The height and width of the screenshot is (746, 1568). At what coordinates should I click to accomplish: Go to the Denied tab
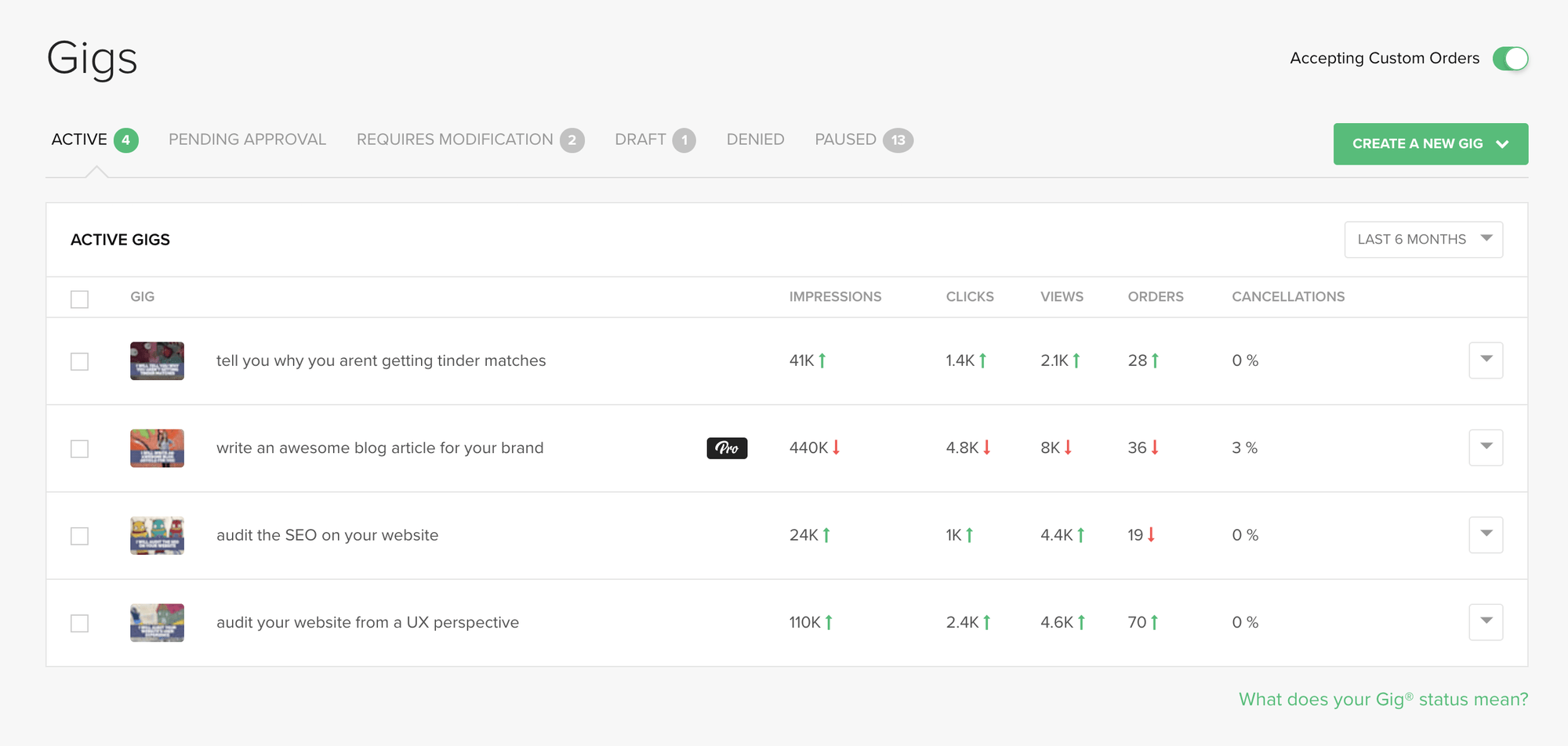pos(755,139)
